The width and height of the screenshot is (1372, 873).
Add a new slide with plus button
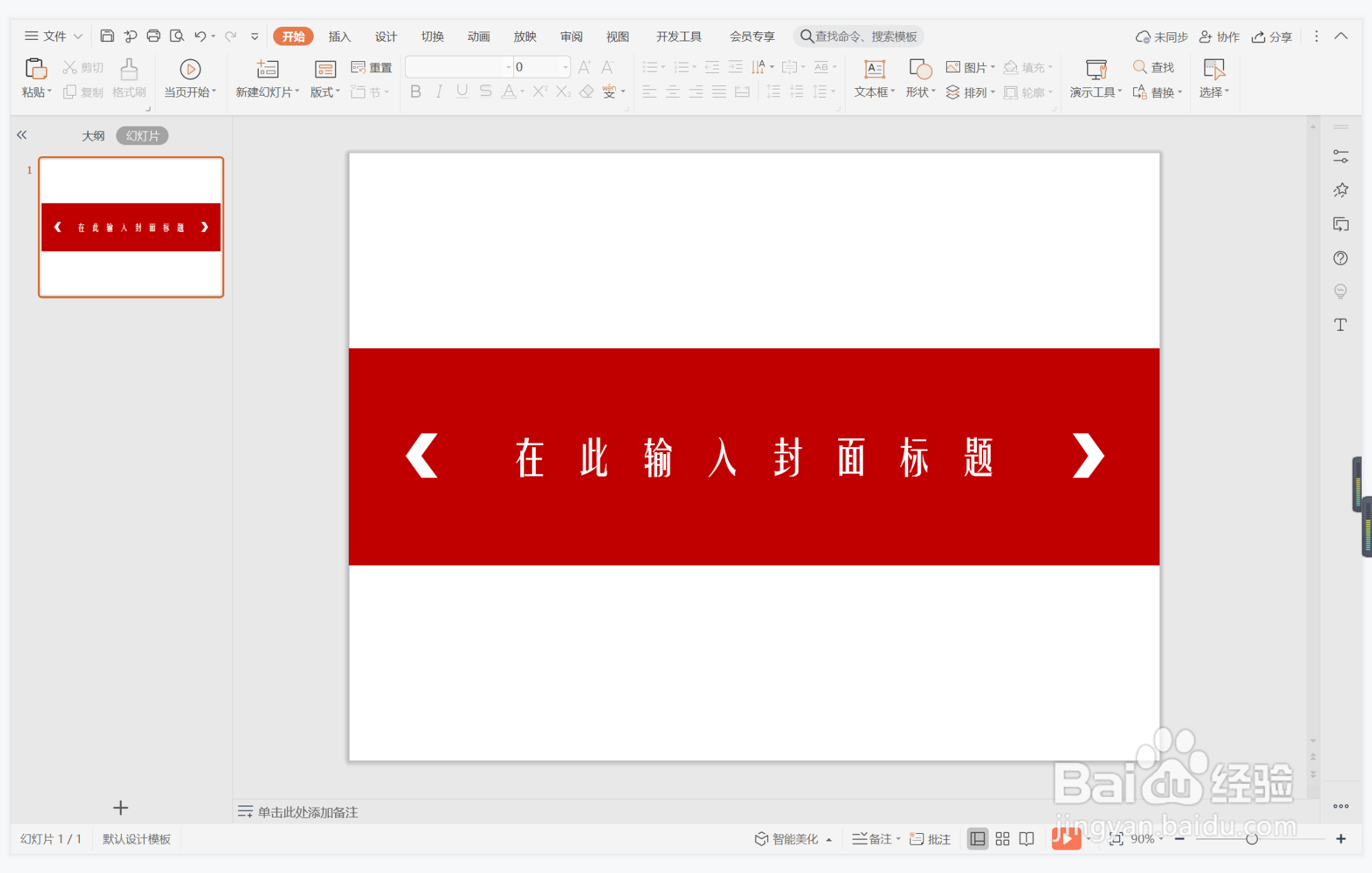(120, 807)
